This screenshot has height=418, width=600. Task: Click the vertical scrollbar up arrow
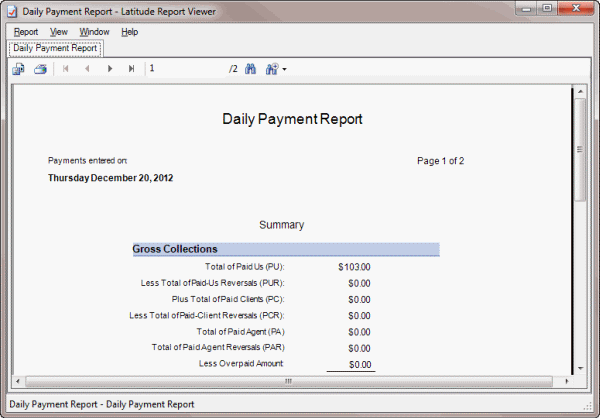(x=578, y=94)
